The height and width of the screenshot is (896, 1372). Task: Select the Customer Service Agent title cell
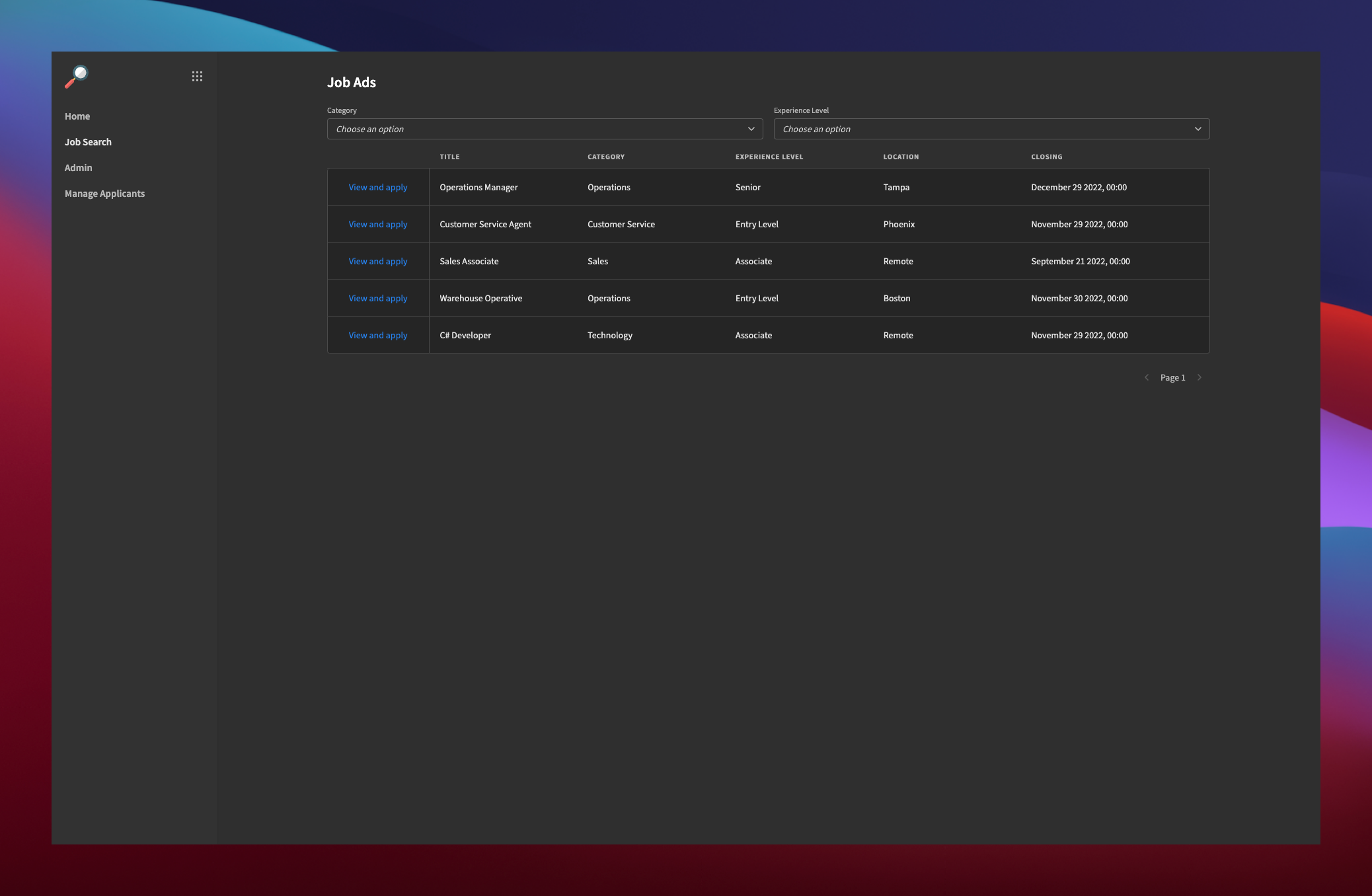[485, 224]
